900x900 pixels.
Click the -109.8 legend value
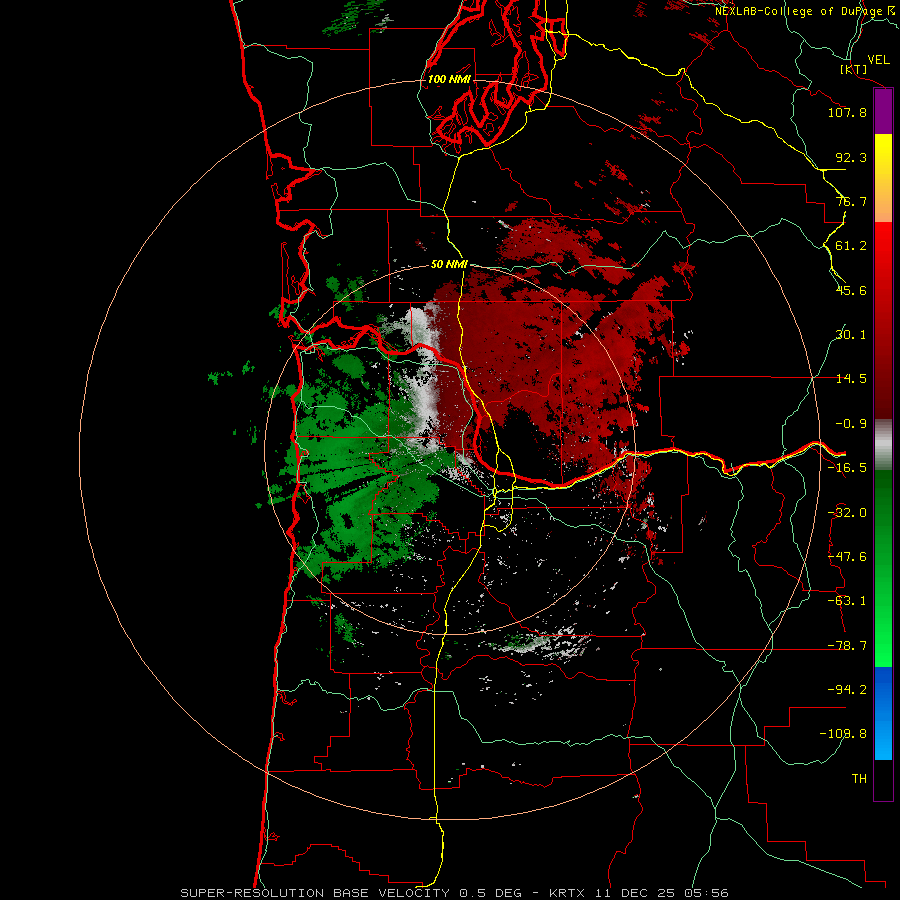(x=843, y=734)
